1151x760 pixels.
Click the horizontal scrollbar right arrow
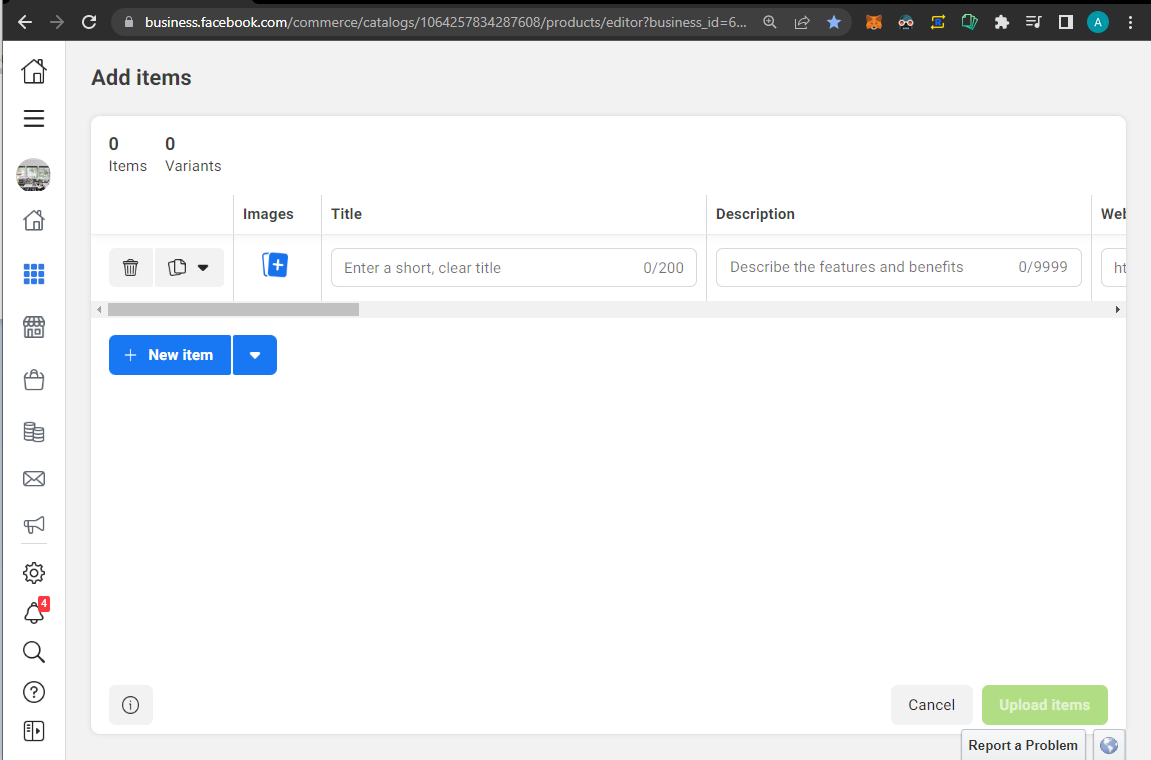click(1118, 310)
